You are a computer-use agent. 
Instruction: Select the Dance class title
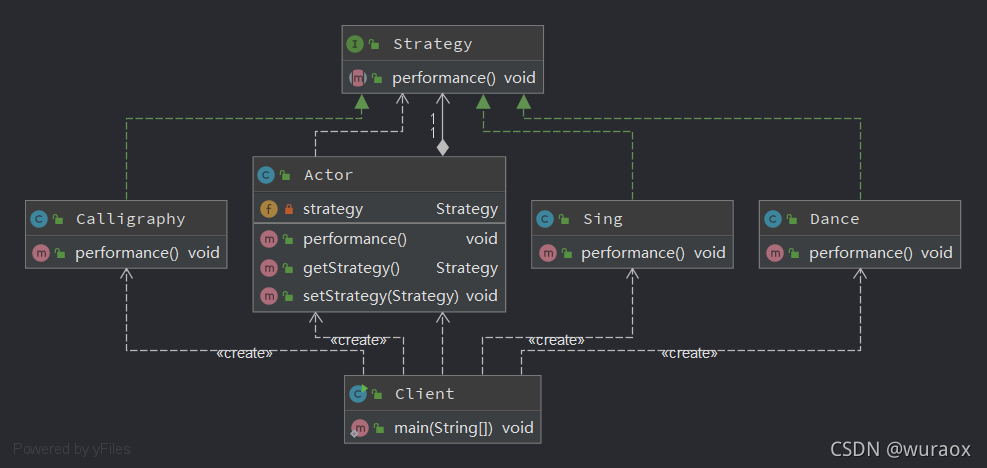click(x=835, y=219)
